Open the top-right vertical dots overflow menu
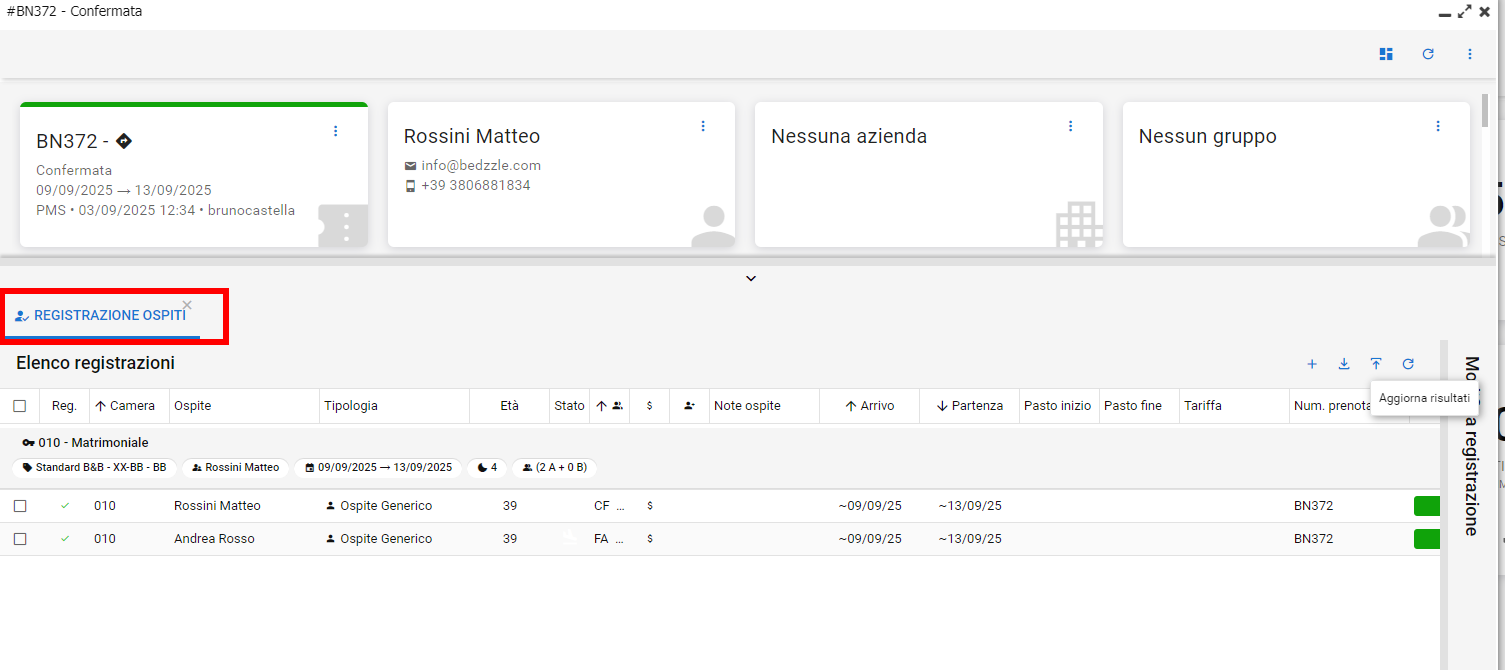This screenshot has height=670, width=1505. point(1470,54)
